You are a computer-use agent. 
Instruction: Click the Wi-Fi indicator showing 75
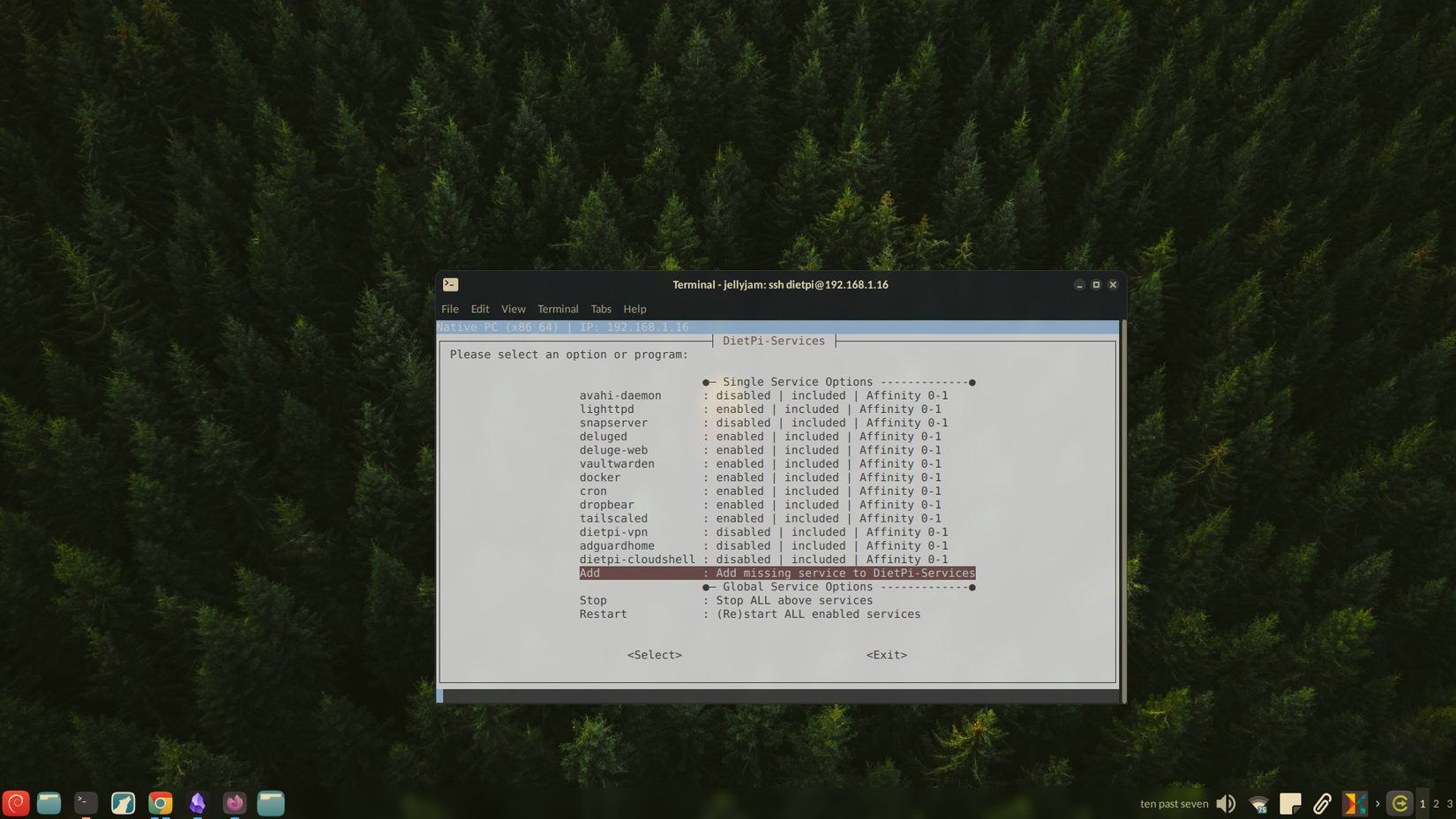click(x=1257, y=803)
